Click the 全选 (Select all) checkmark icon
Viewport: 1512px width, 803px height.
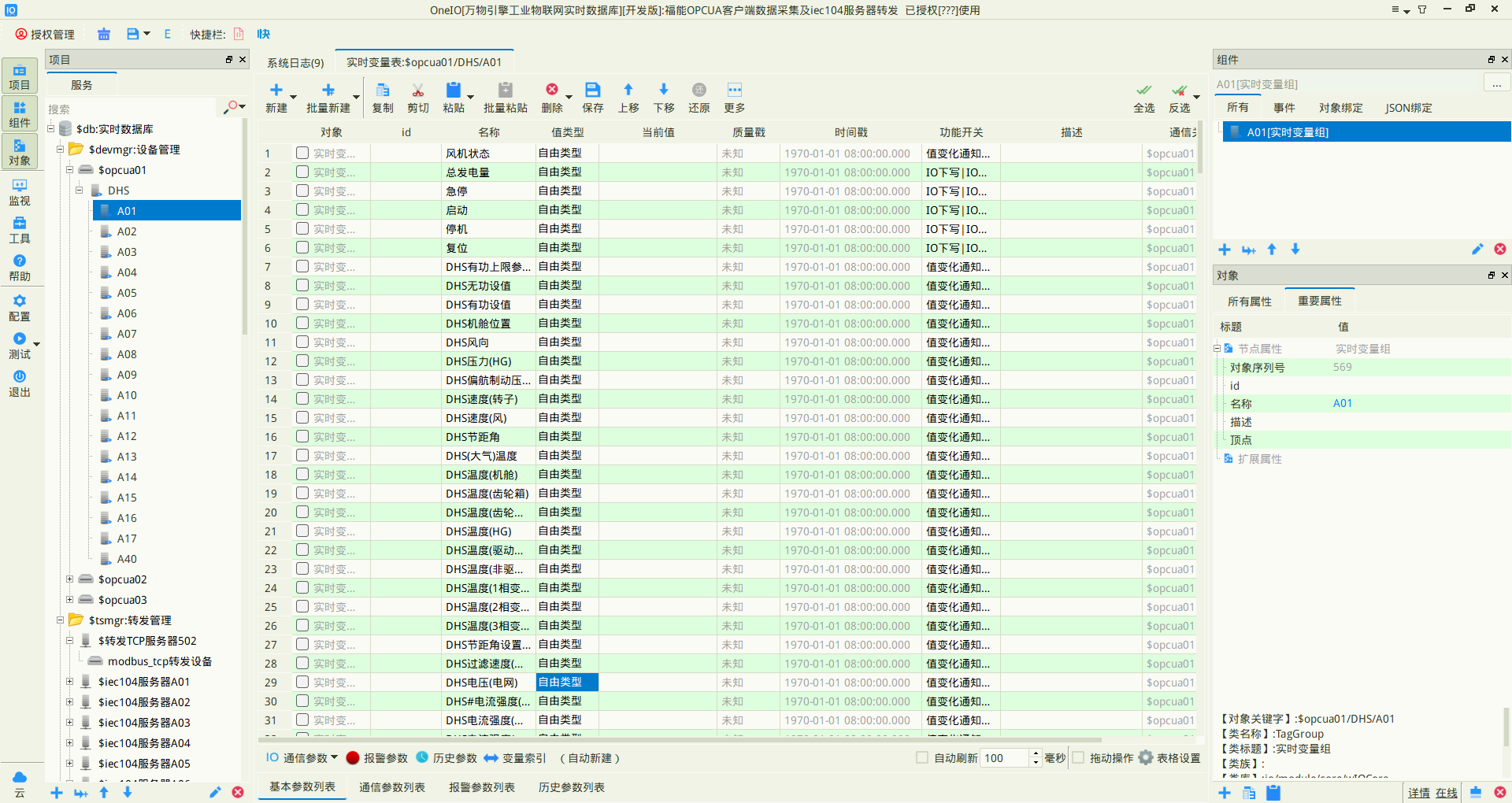coord(1144,90)
